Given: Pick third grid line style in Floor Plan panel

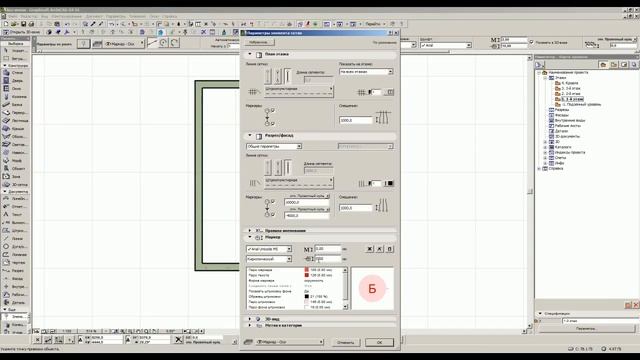Looking at the screenshot, I should pyautogui.click(x=288, y=76).
